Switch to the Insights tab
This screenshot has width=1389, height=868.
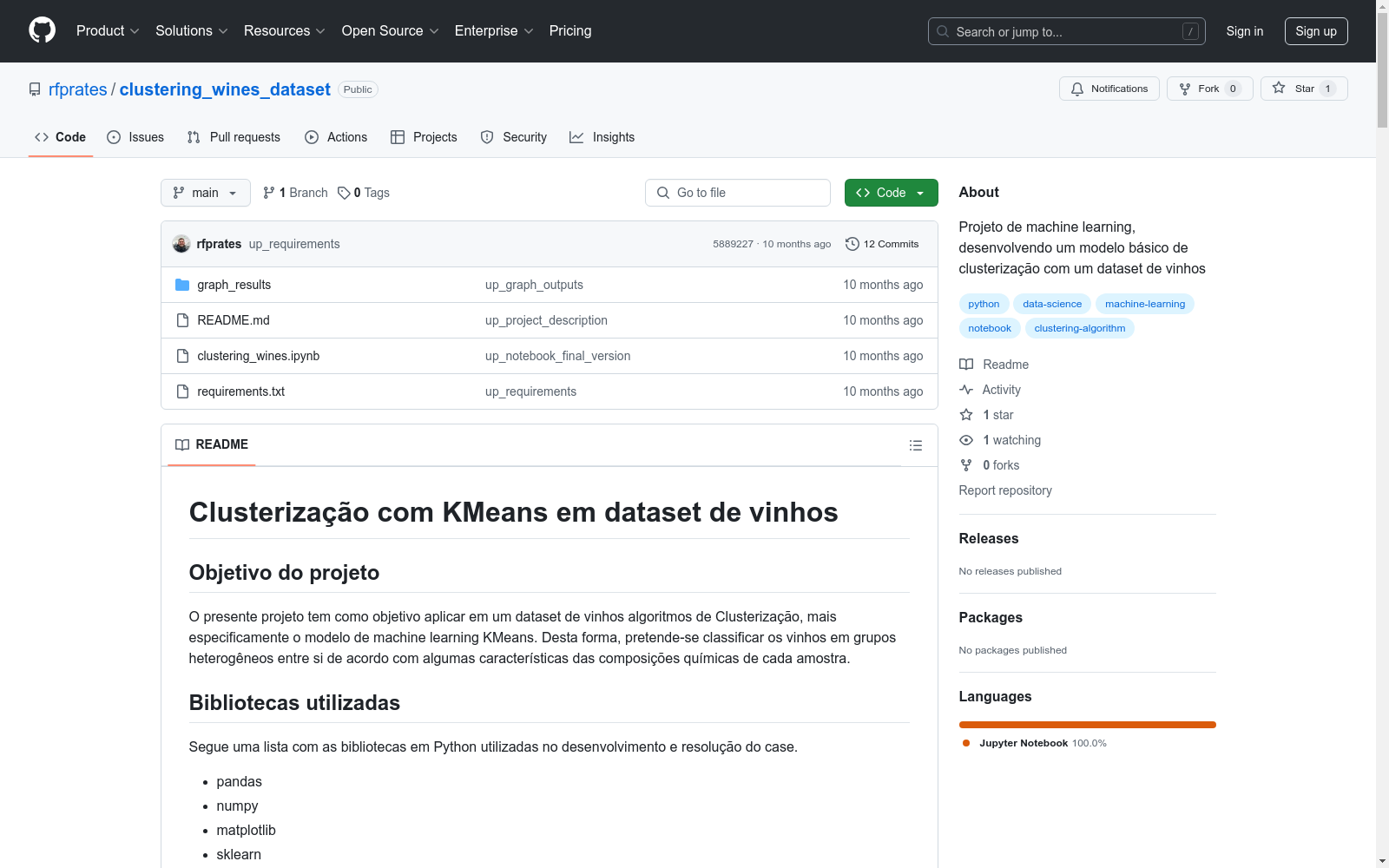click(x=602, y=137)
